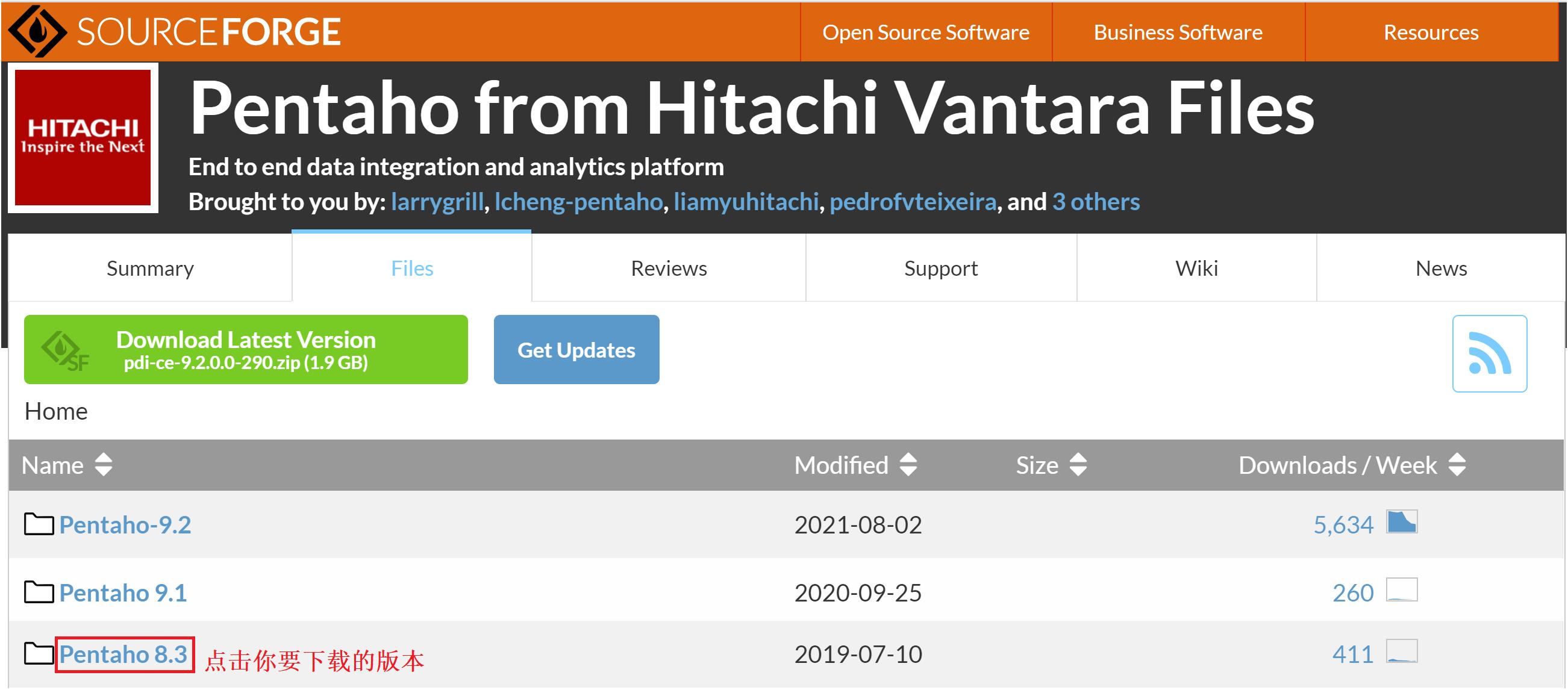Viewport: 1568px width, 690px height.
Task: Open the Wiki tab
Action: (x=1197, y=268)
